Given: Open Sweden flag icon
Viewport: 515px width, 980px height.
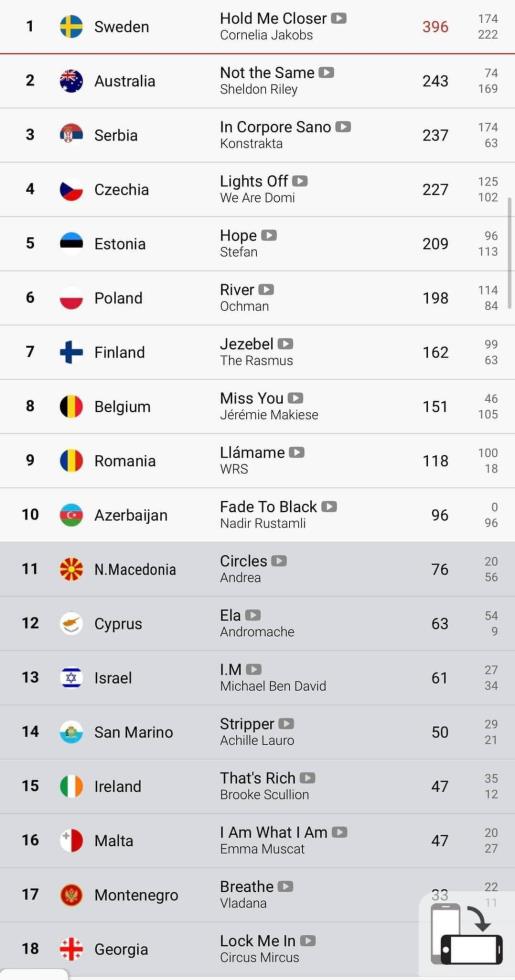Looking at the screenshot, I should [71, 26].
